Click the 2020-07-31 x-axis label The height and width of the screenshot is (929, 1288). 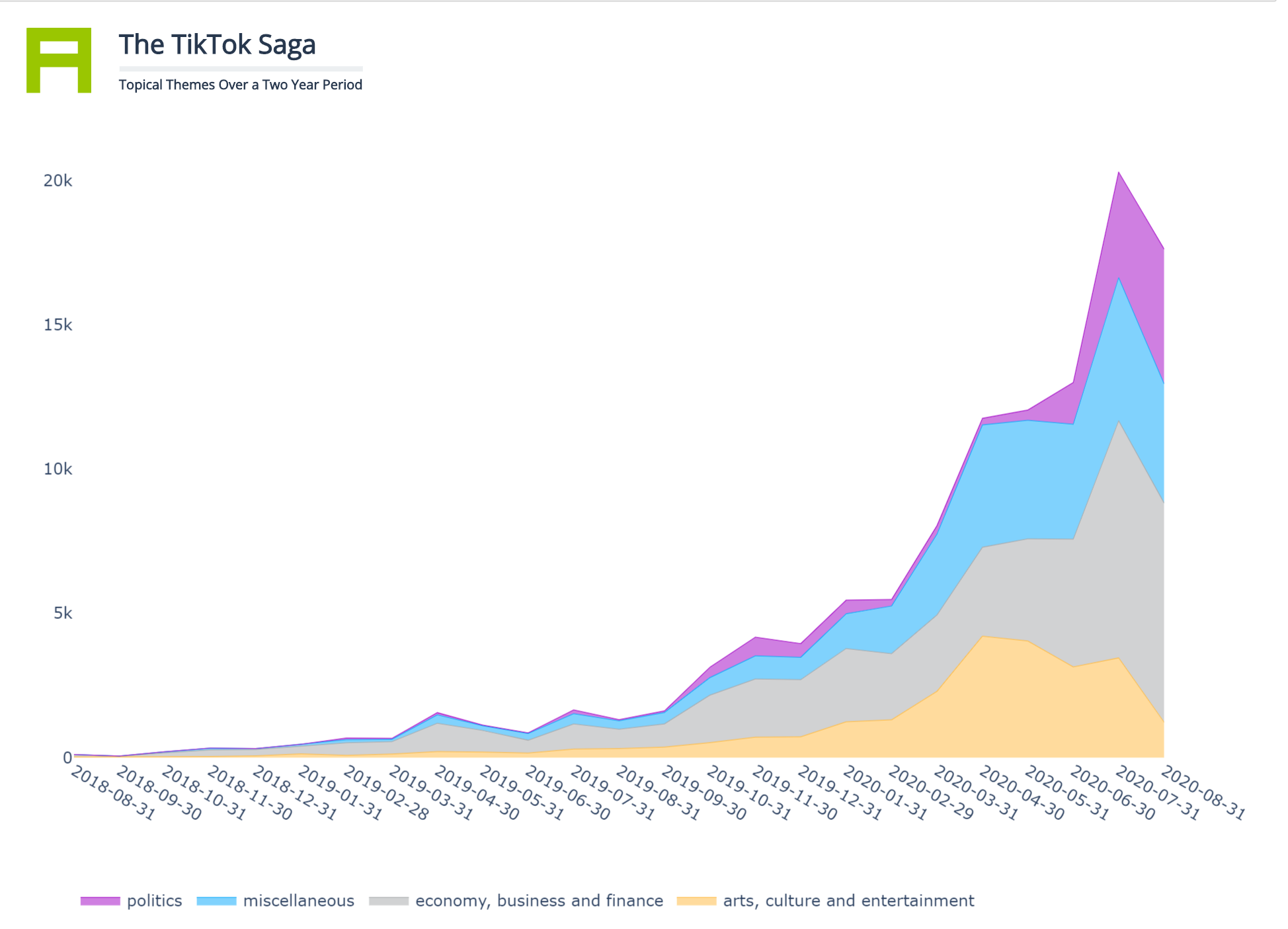pyautogui.click(x=1157, y=793)
